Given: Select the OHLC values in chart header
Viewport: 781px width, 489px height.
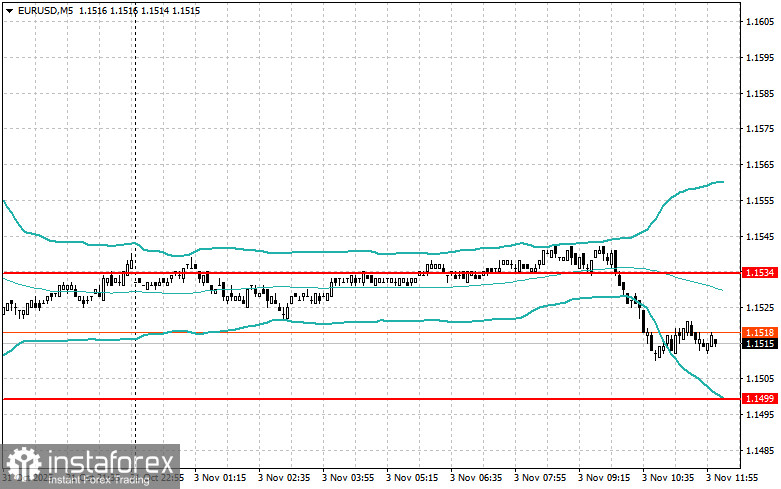Looking at the screenshot, I should 139,10.
